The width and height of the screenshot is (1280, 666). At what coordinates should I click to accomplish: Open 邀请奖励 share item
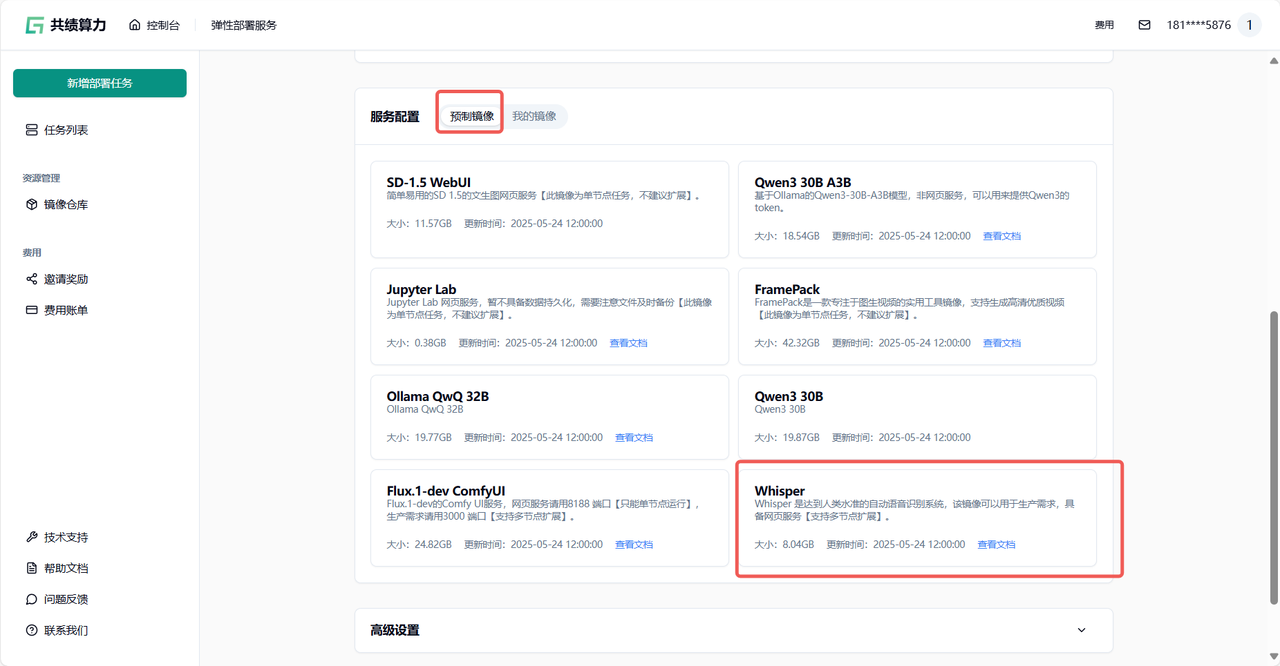65,279
